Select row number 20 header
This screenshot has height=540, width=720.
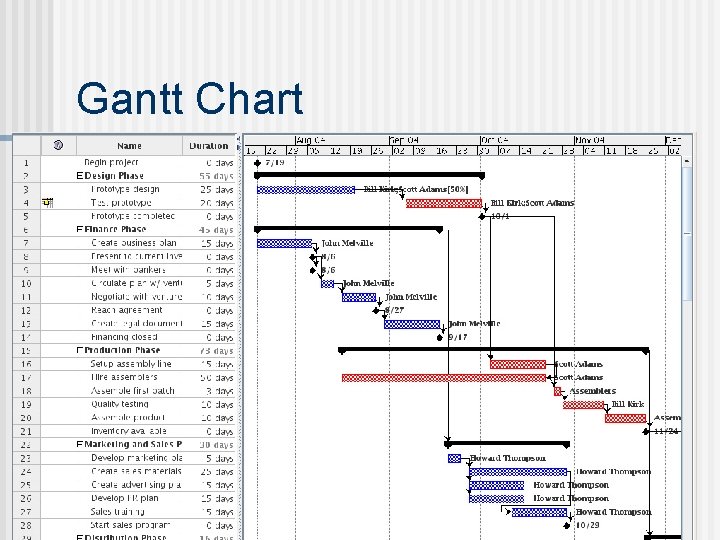[x=26, y=418]
